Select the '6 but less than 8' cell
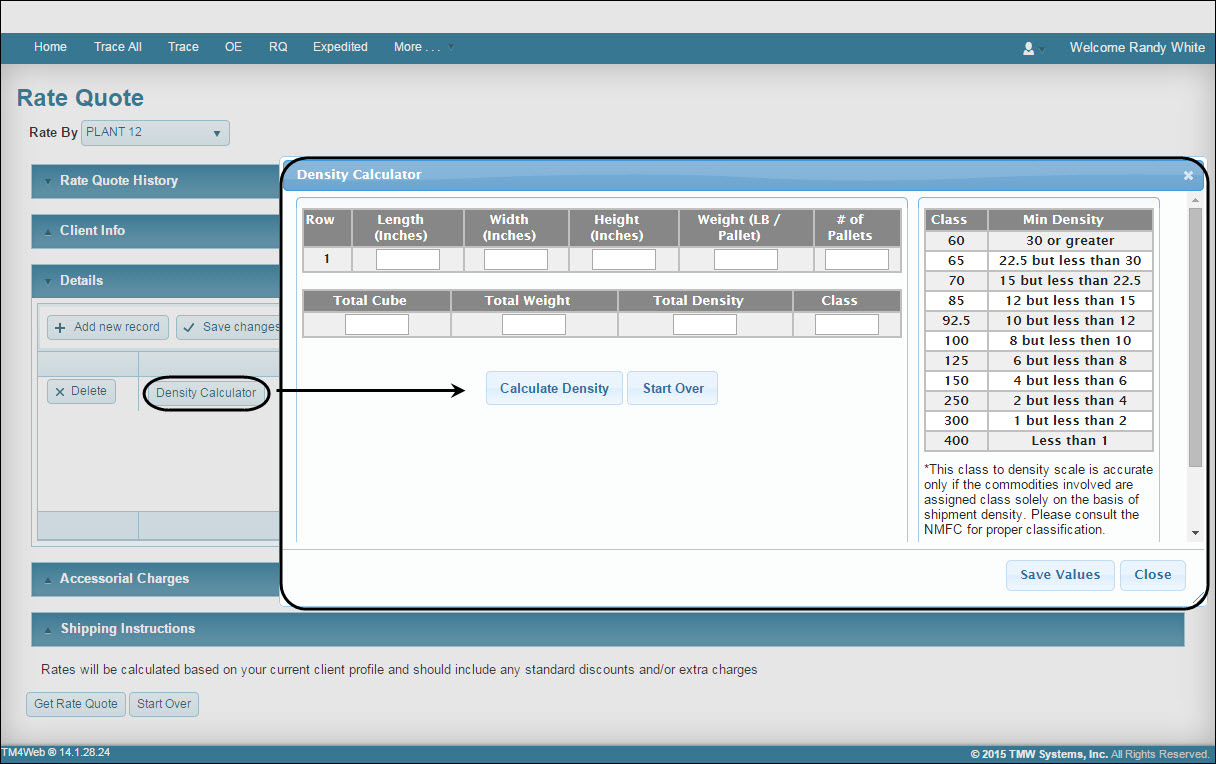 [1070, 361]
